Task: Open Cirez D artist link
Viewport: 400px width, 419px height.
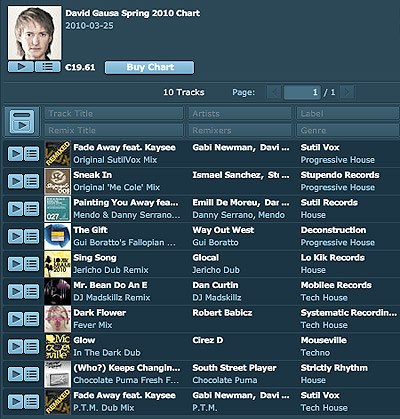Action: pos(208,340)
